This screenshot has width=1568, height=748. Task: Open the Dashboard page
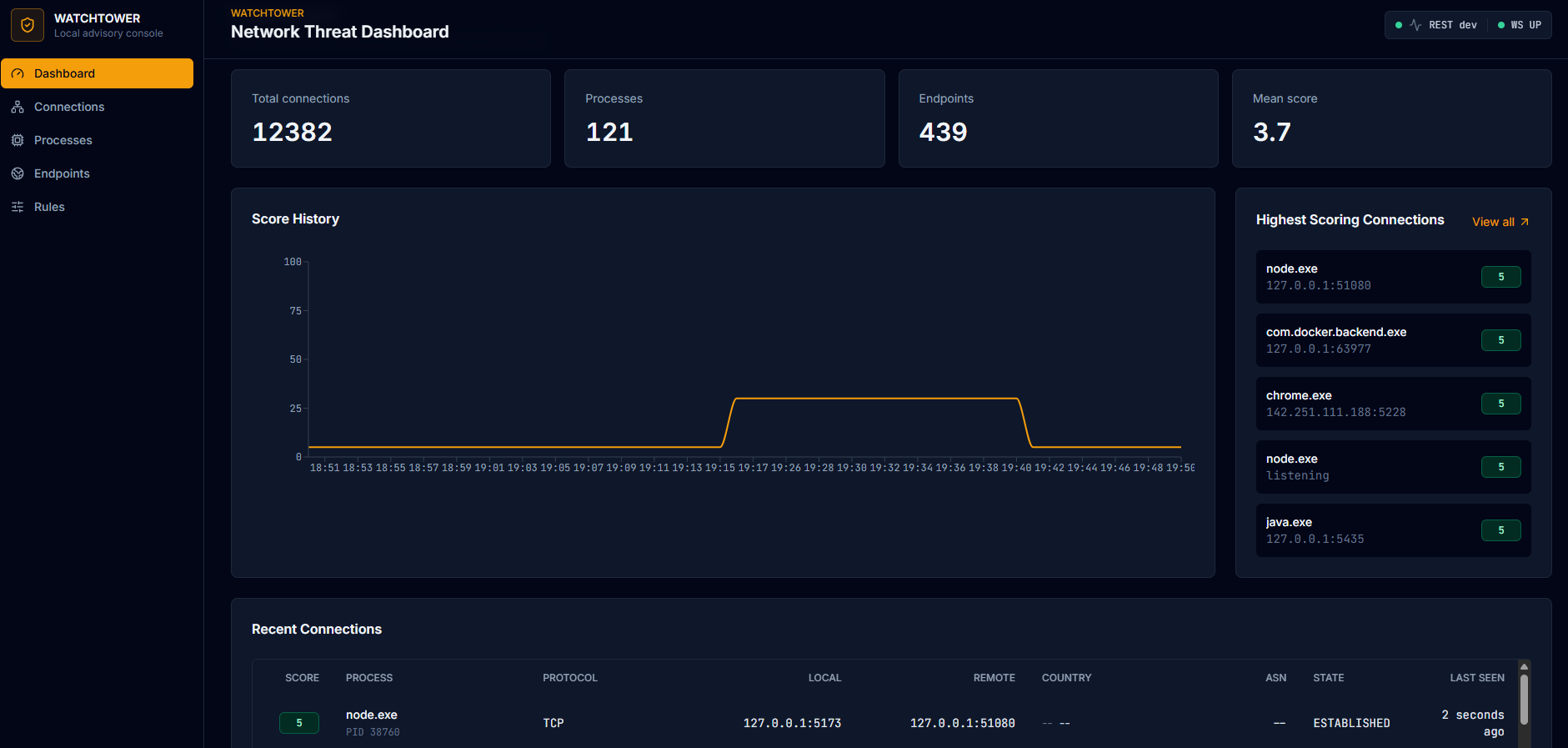coord(98,73)
